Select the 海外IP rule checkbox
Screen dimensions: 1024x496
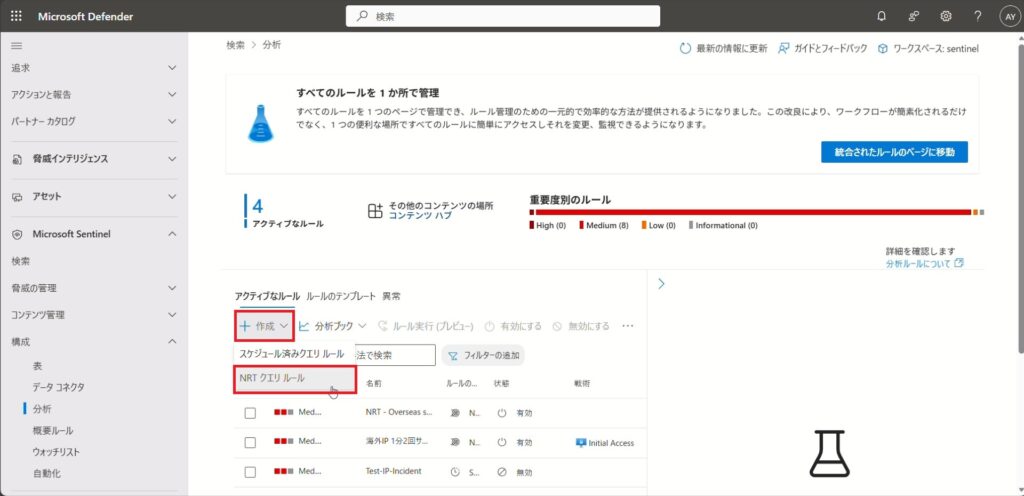pos(250,442)
